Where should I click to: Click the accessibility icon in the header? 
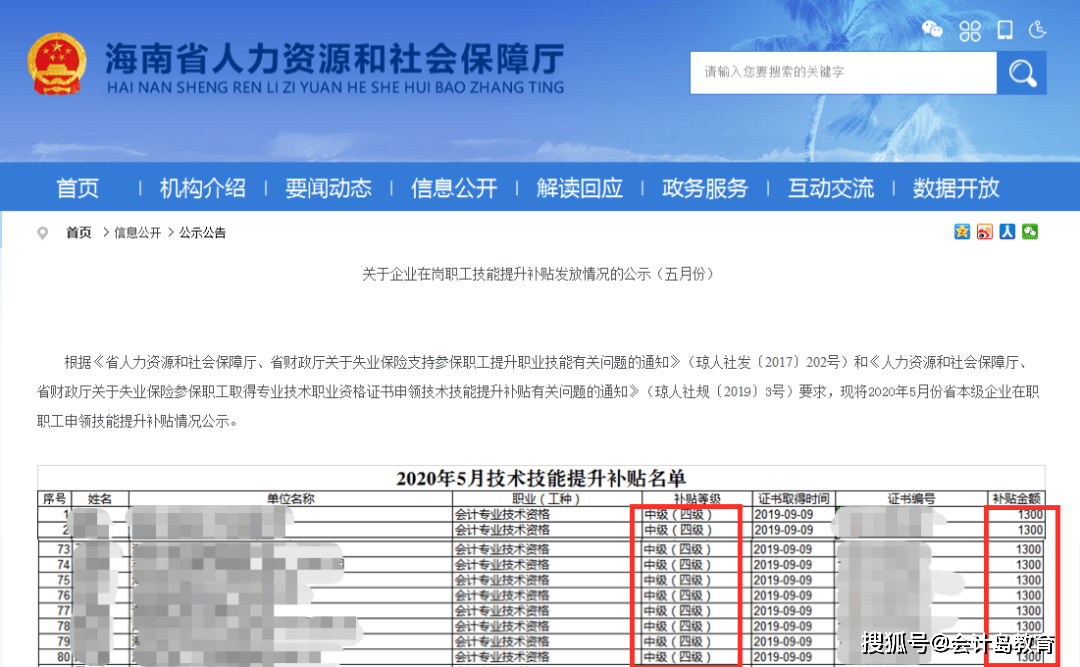pyautogui.click(x=1037, y=30)
